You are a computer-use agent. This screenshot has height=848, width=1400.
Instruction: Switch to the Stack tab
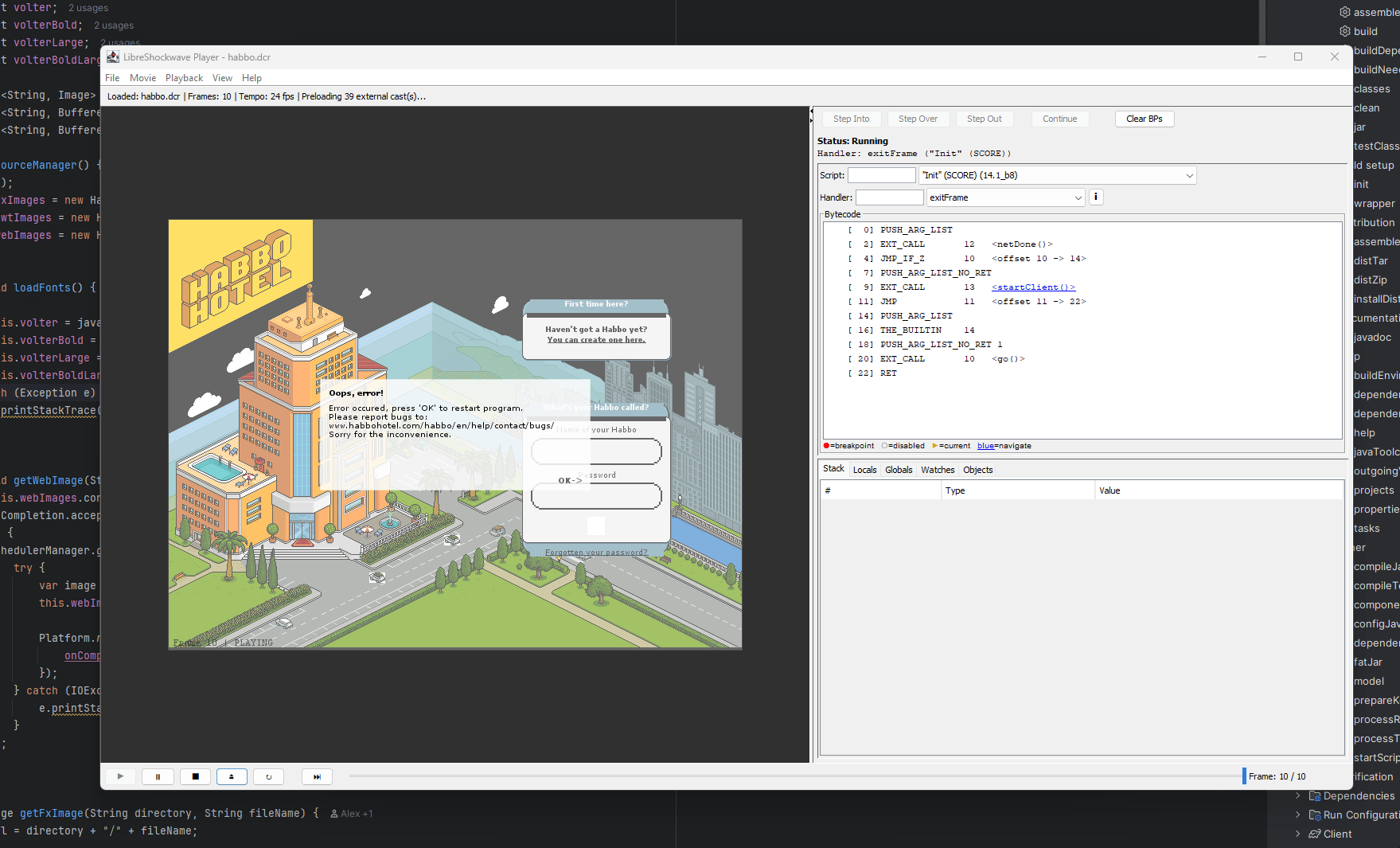pyautogui.click(x=833, y=469)
